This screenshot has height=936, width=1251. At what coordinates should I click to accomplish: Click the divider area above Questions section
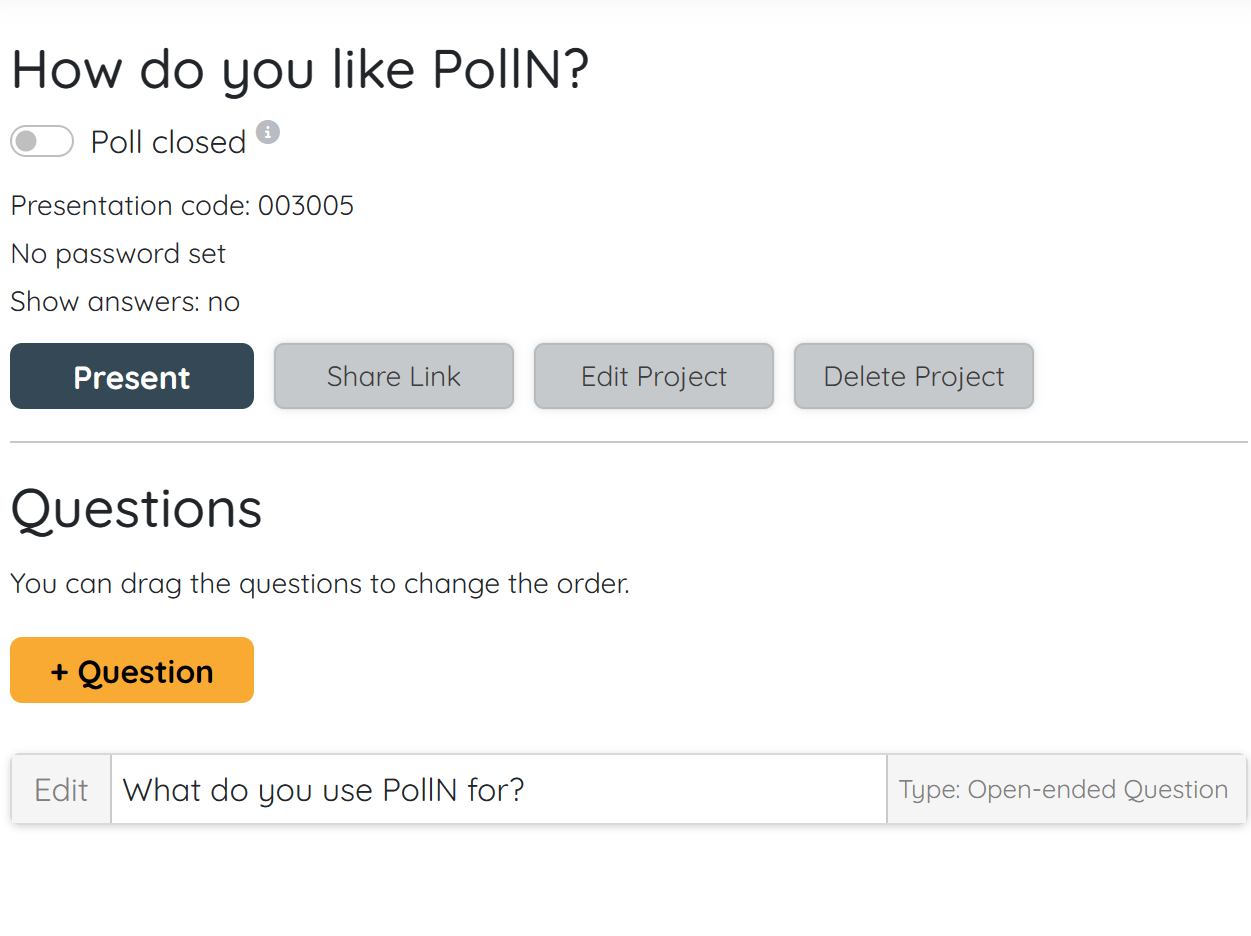tap(625, 438)
